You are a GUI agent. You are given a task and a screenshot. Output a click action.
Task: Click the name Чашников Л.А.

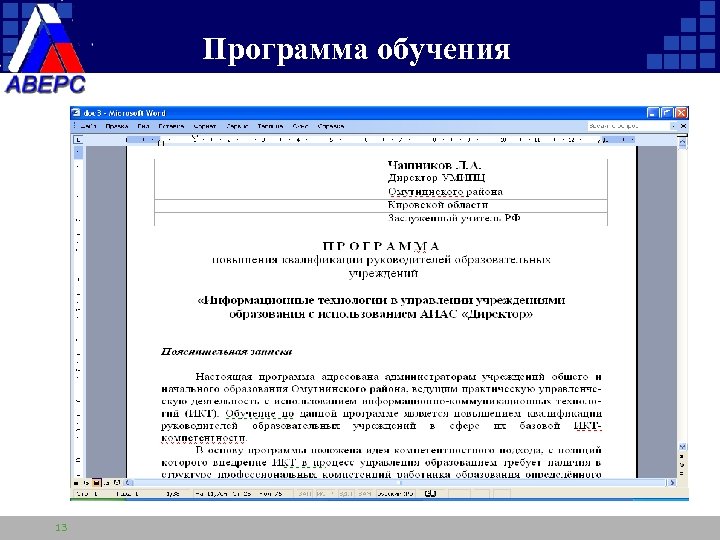click(x=434, y=165)
